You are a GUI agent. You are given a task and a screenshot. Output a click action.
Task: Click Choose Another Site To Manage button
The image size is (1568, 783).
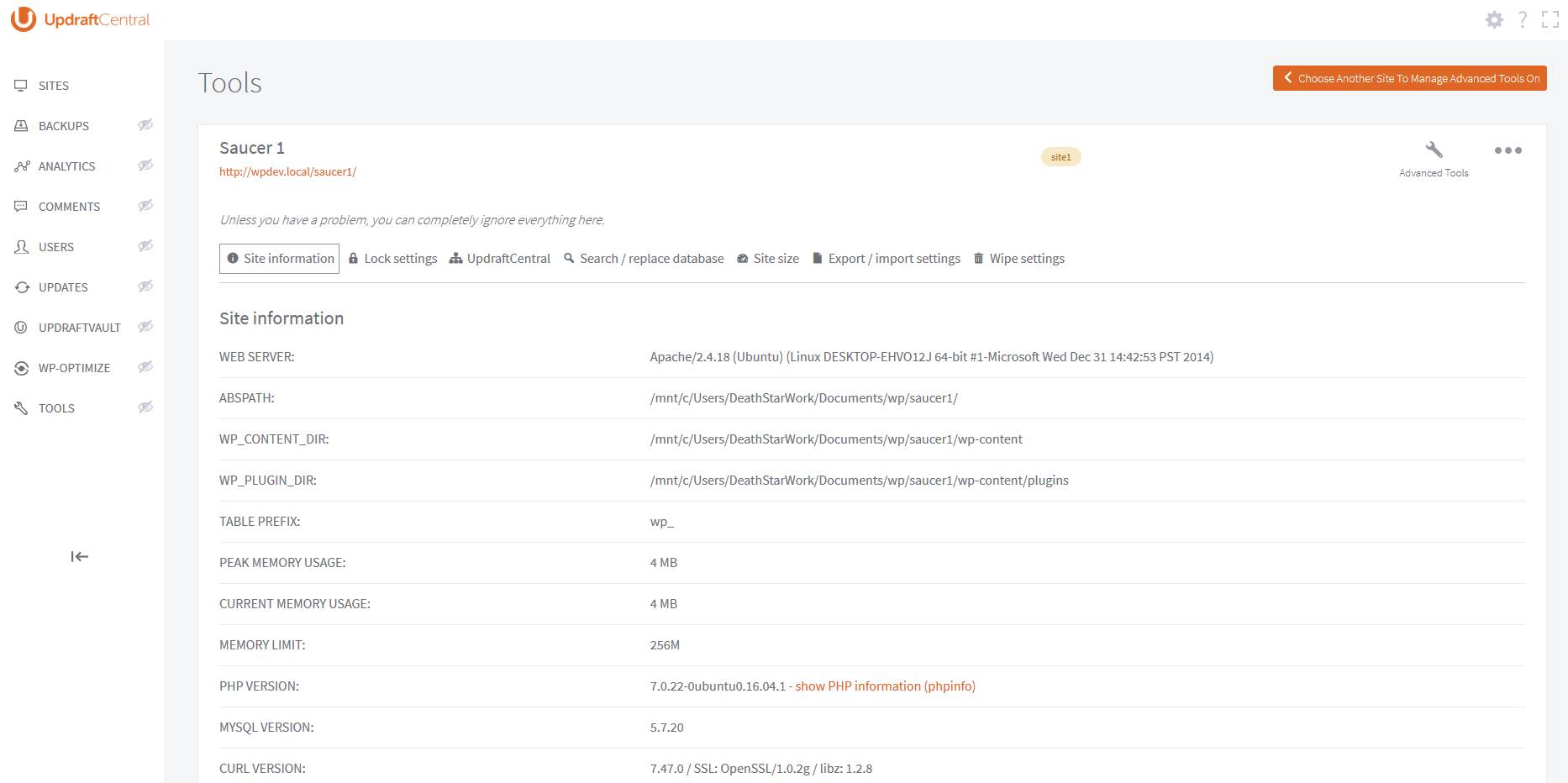point(1409,78)
